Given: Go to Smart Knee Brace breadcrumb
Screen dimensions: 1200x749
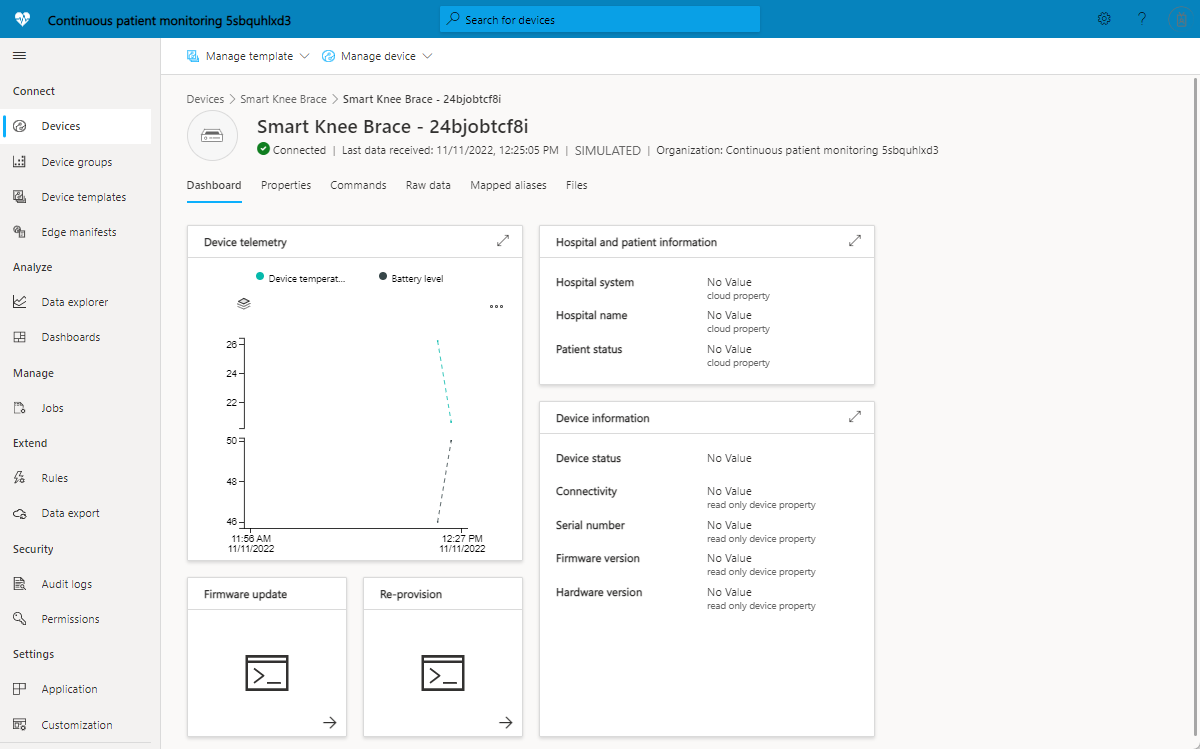Looking at the screenshot, I should (x=283, y=99).
